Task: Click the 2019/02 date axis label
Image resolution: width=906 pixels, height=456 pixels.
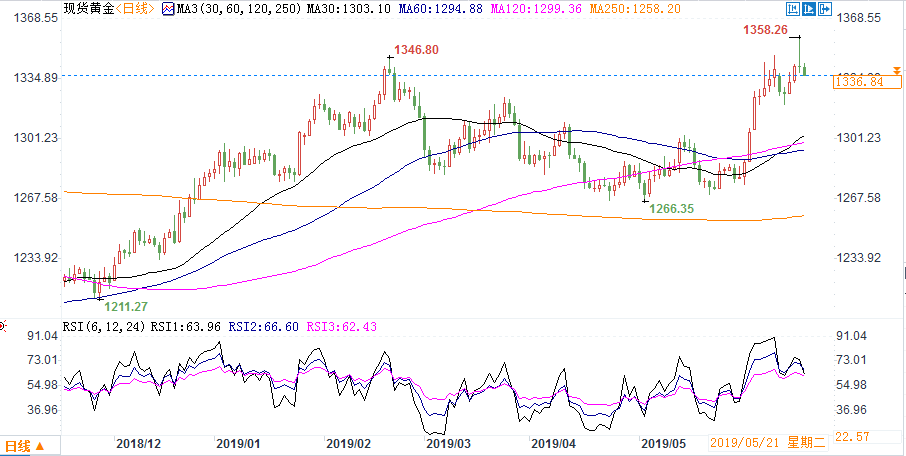Action: (348, 444)
